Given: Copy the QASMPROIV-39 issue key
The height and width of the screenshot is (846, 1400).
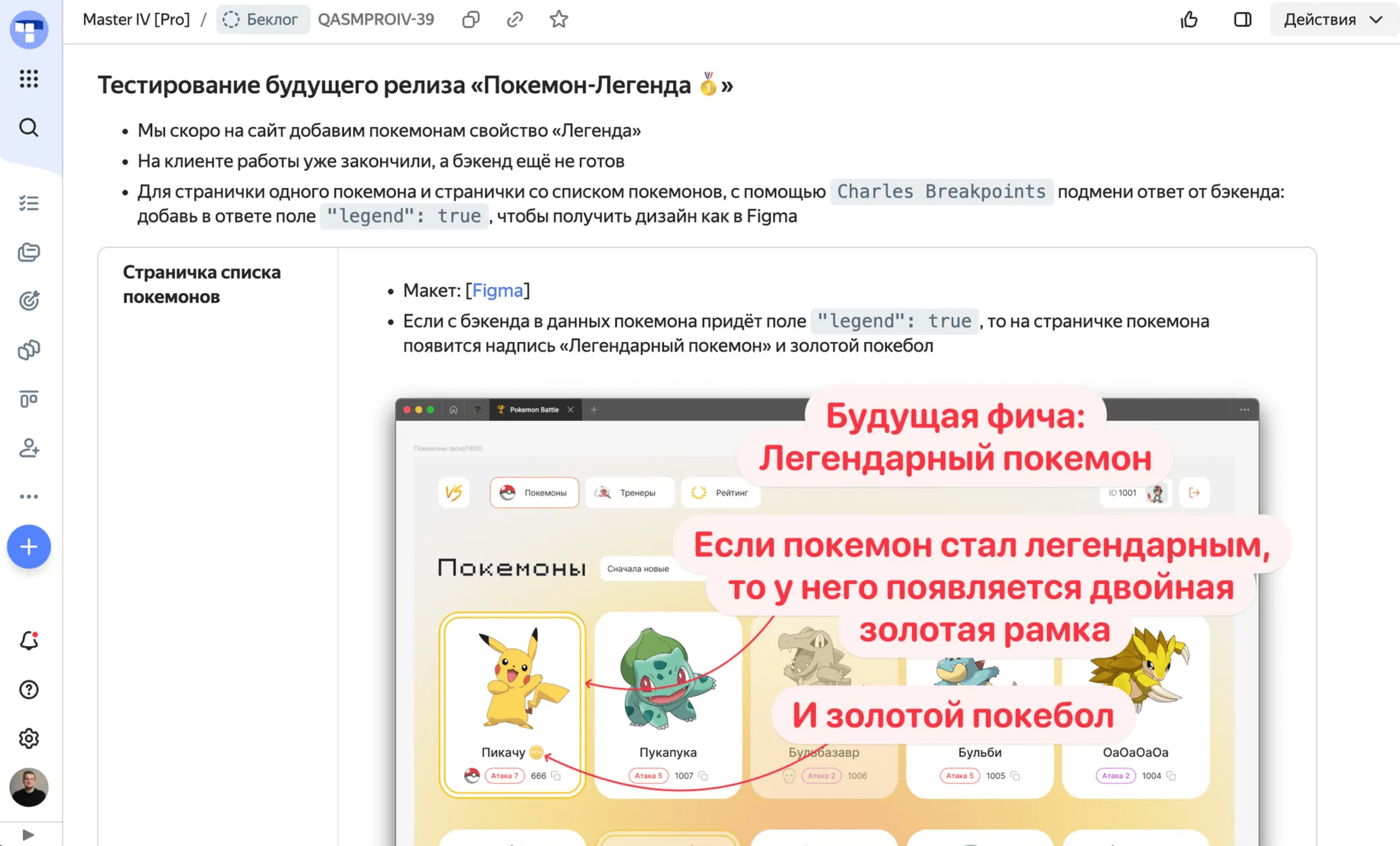Looking at the screenshot, I should (471, 19).
